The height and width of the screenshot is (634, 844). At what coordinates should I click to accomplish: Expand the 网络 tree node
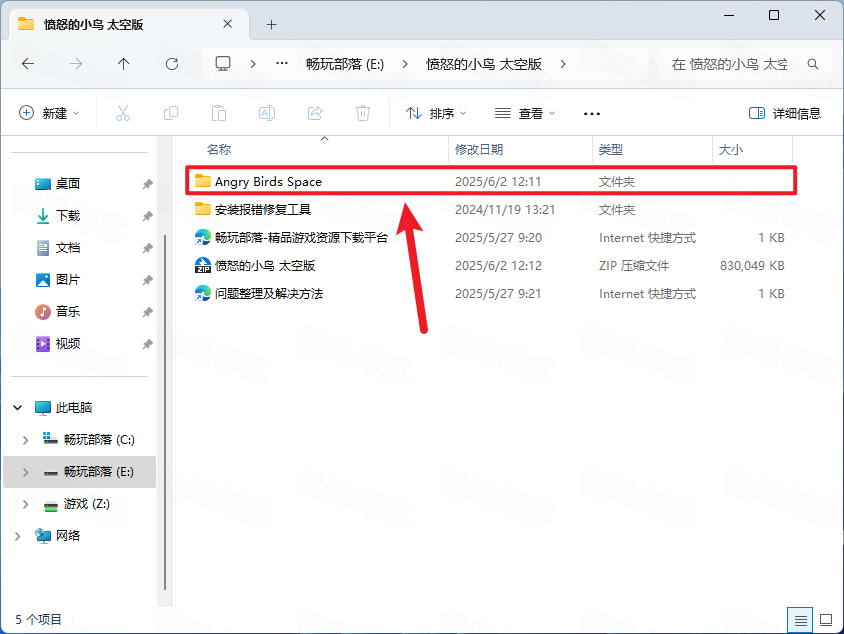coord(18,536)
